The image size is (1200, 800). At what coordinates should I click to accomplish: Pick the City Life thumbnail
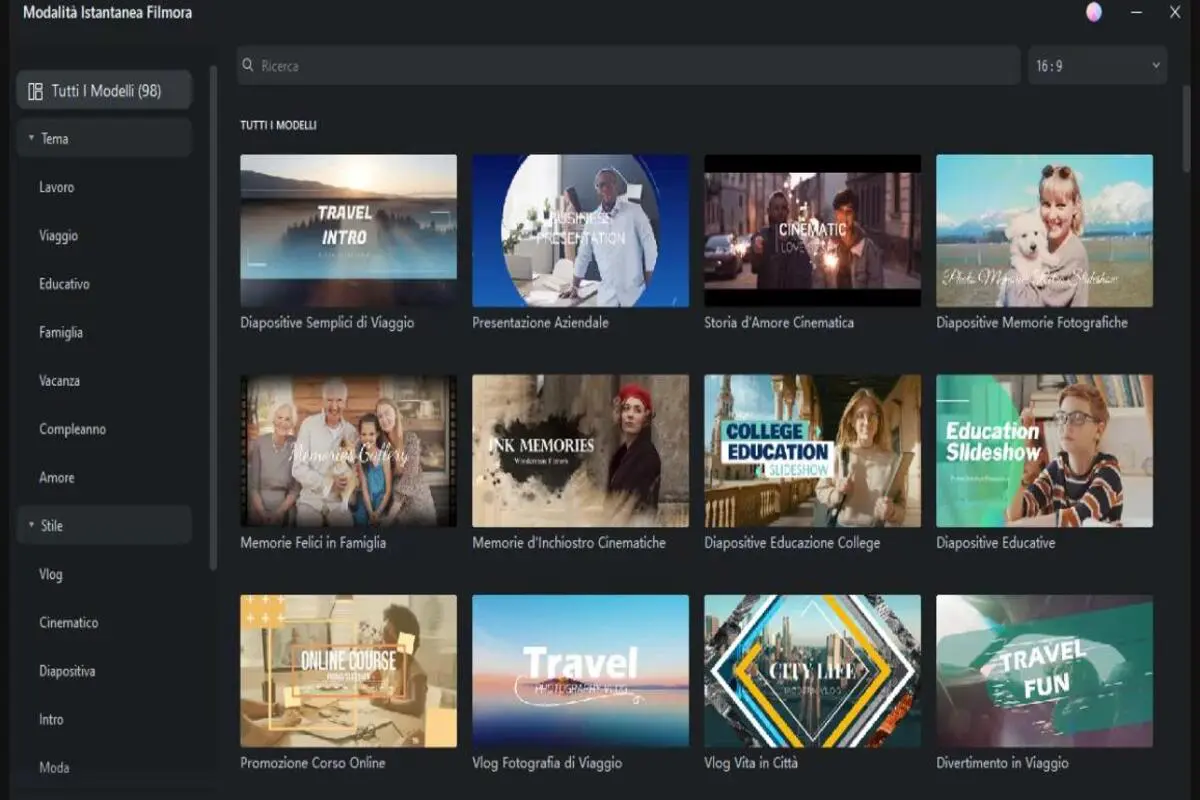click(x=812, y=671)
